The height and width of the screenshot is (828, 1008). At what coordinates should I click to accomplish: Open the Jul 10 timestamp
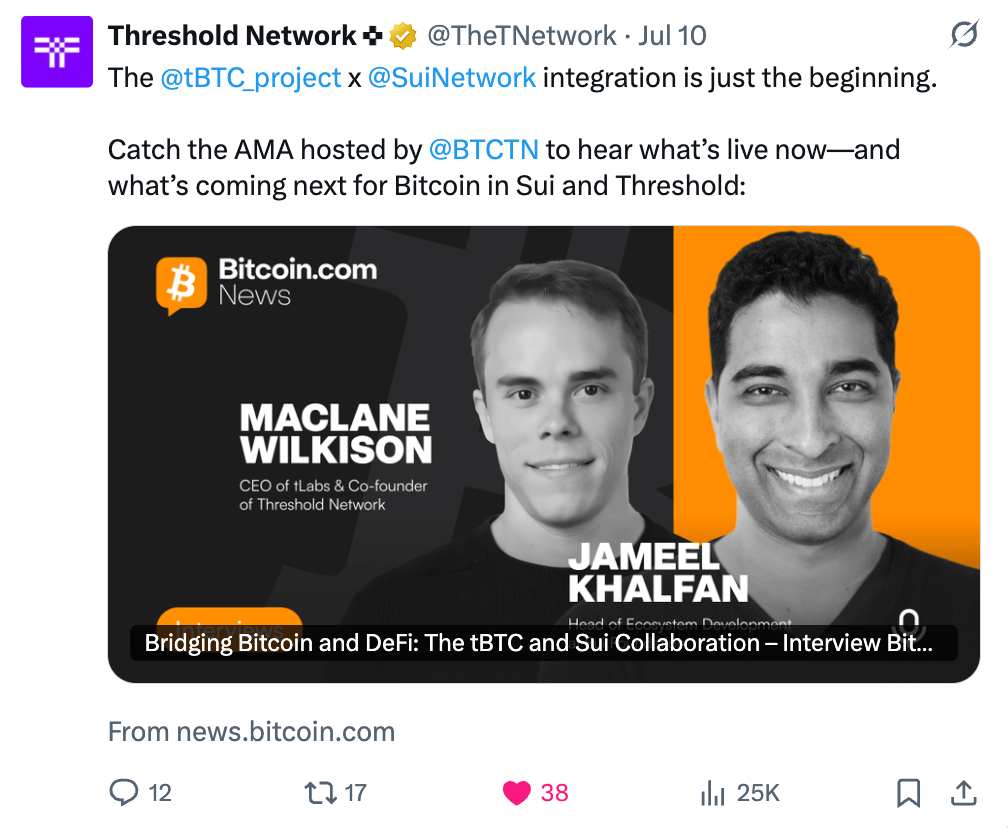click(x=672, y=36)
